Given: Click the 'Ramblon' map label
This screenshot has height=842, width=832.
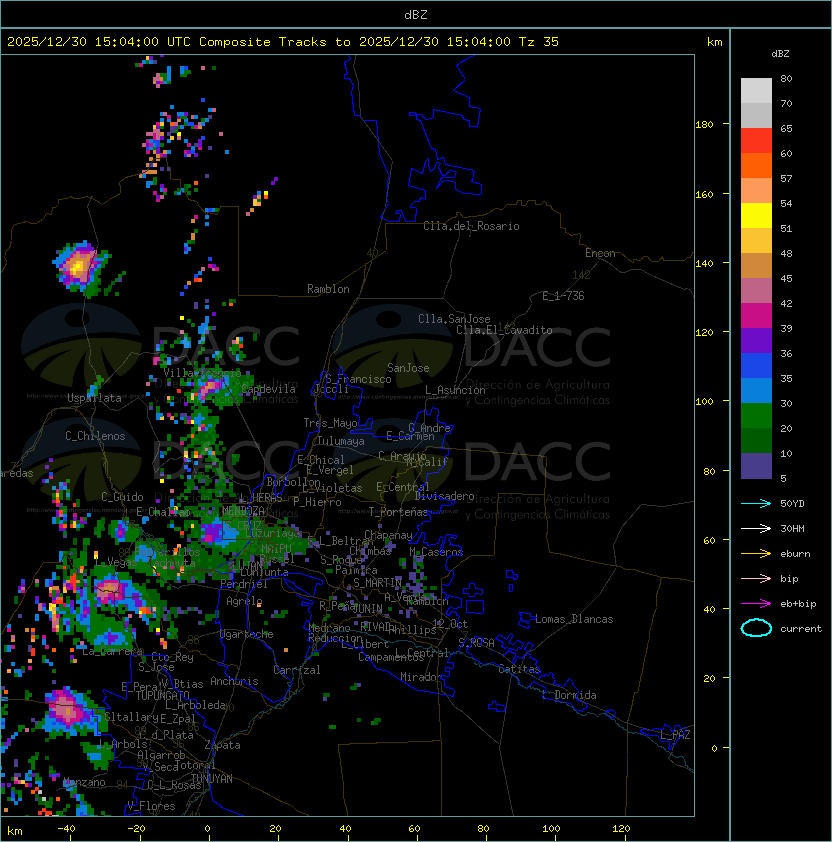Looking at the screenshot, I should point(328,289).
